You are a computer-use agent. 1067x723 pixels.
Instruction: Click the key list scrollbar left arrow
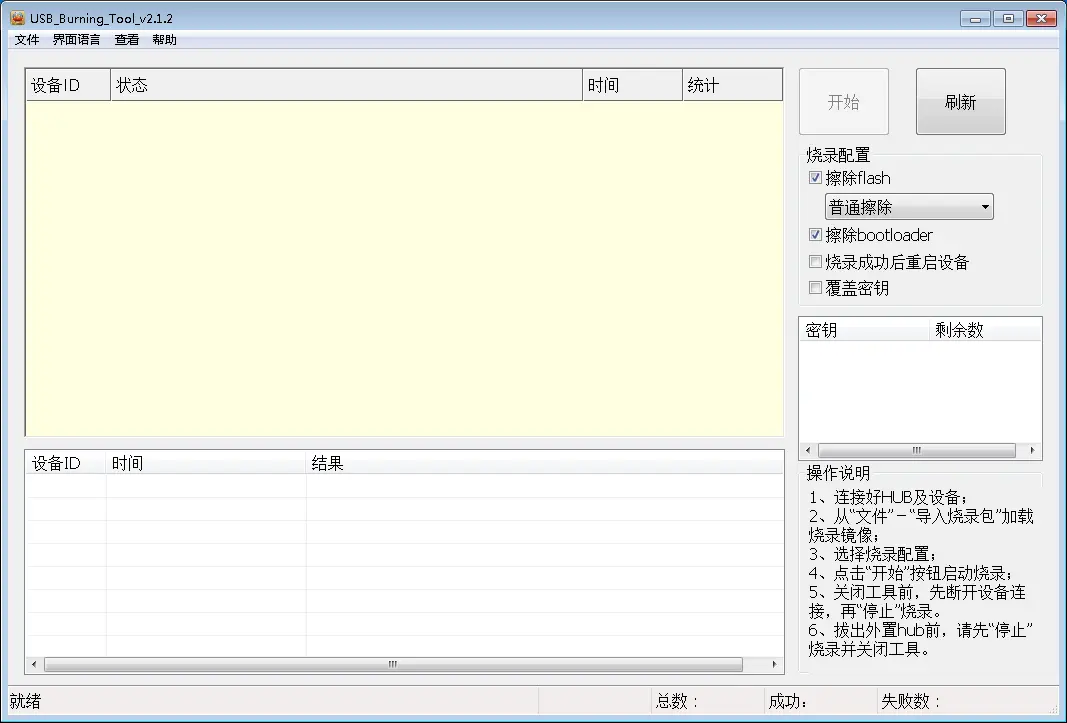tap(808, 450)
